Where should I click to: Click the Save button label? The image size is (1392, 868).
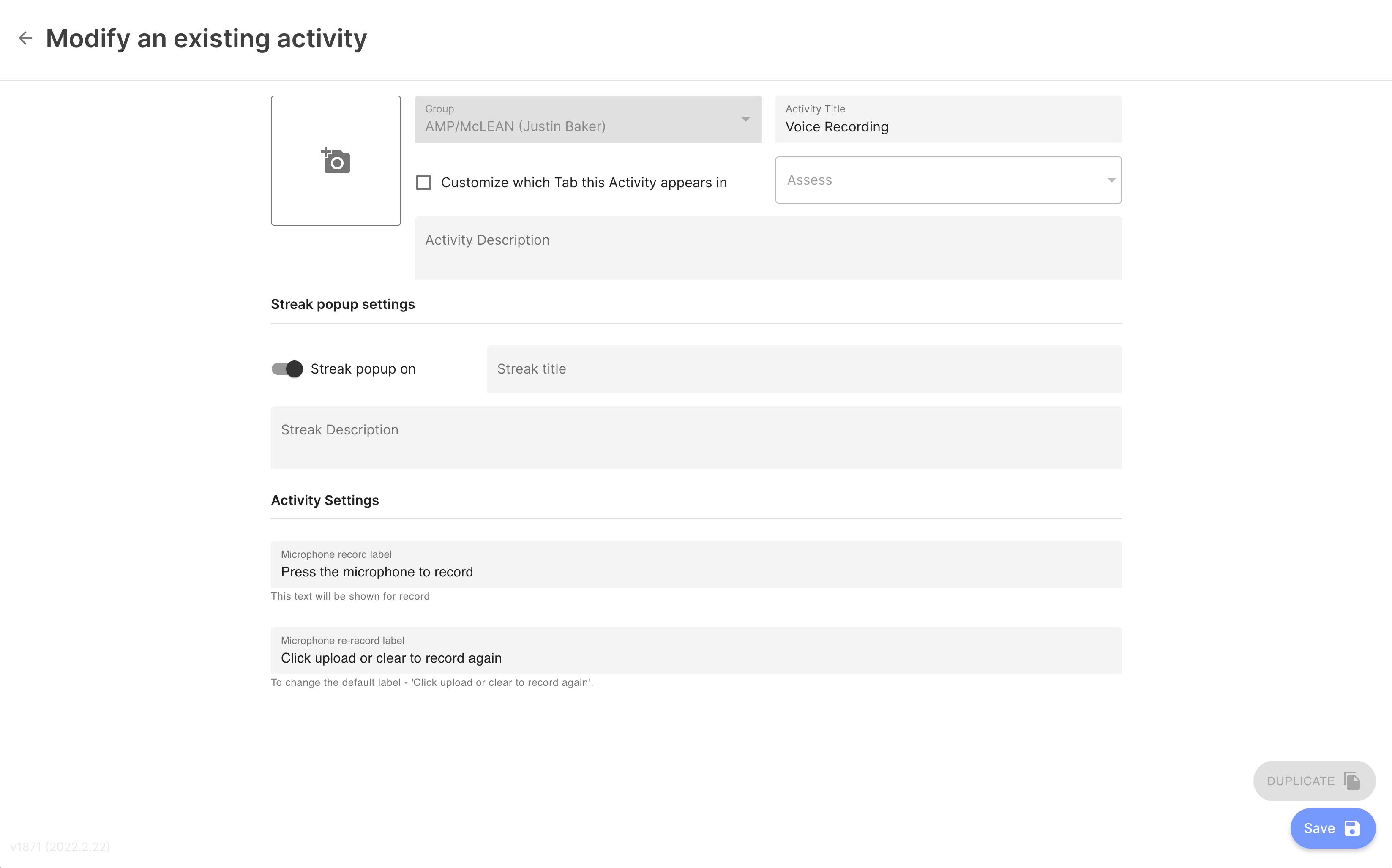[1319, 828]
